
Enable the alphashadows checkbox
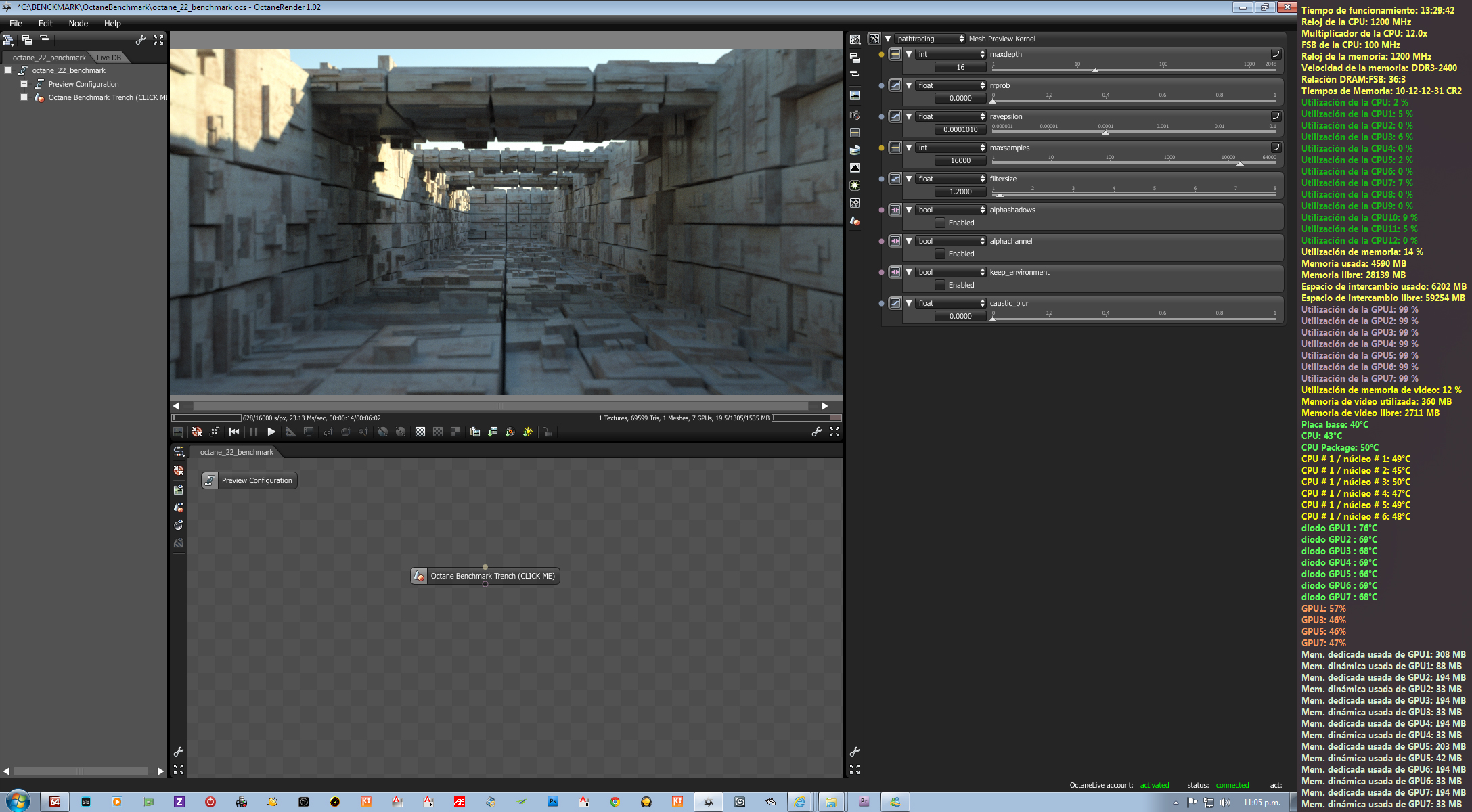click(940, 223)
